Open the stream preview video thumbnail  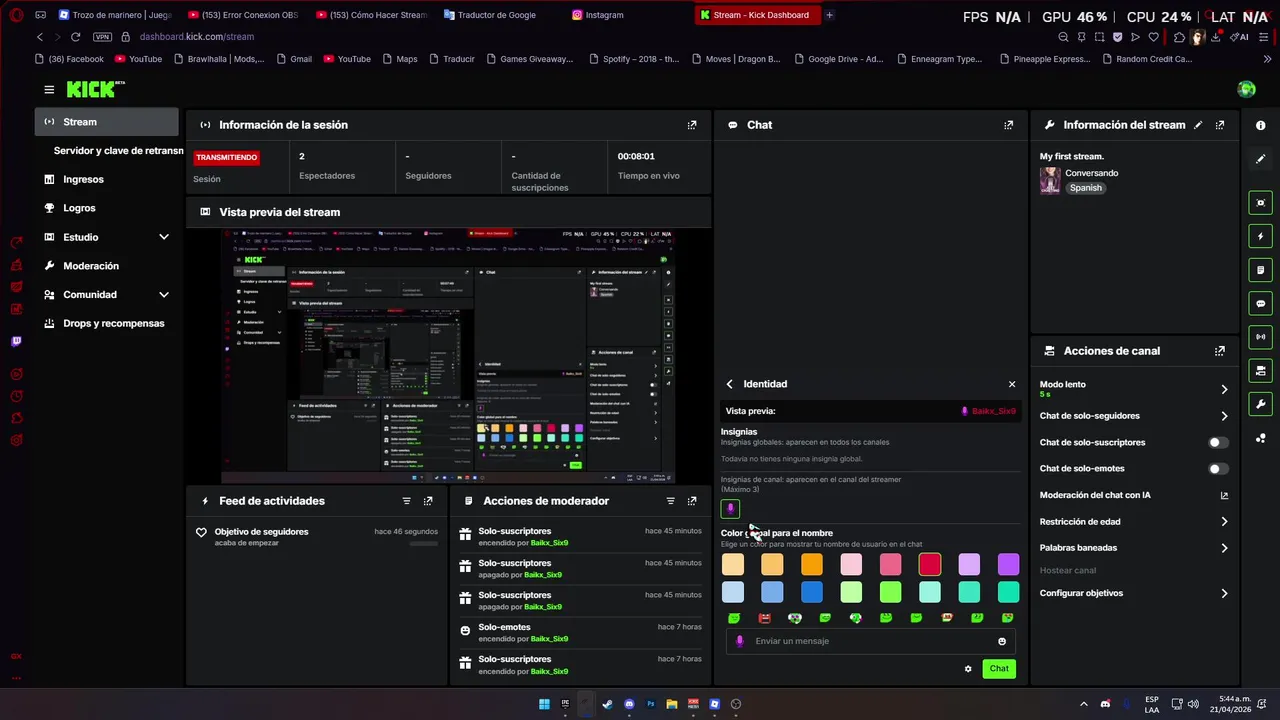pyautogui.click(x=448, y=356)
